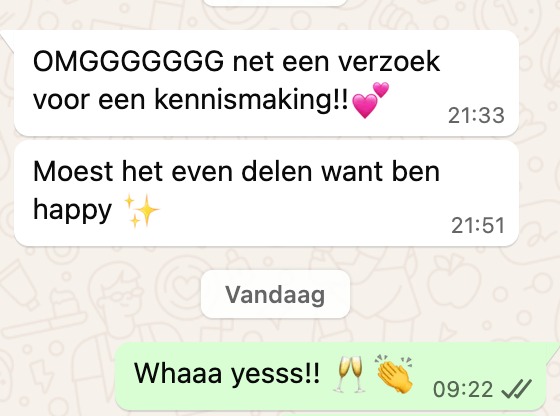
Task: Click the double check mark read receipt
Action: [516, 389]
